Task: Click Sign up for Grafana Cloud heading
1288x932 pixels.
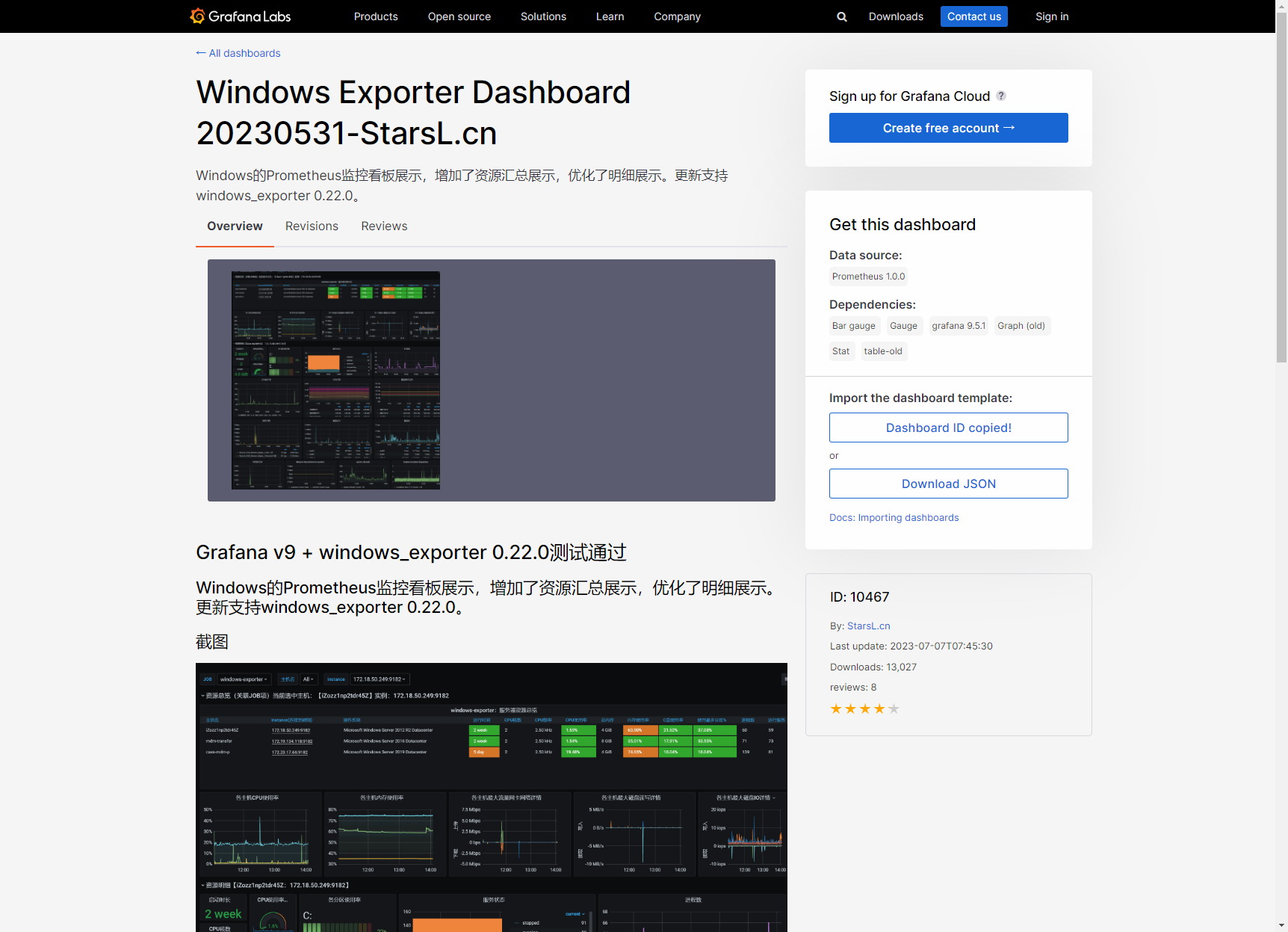Action: click(x=910, y=96)
